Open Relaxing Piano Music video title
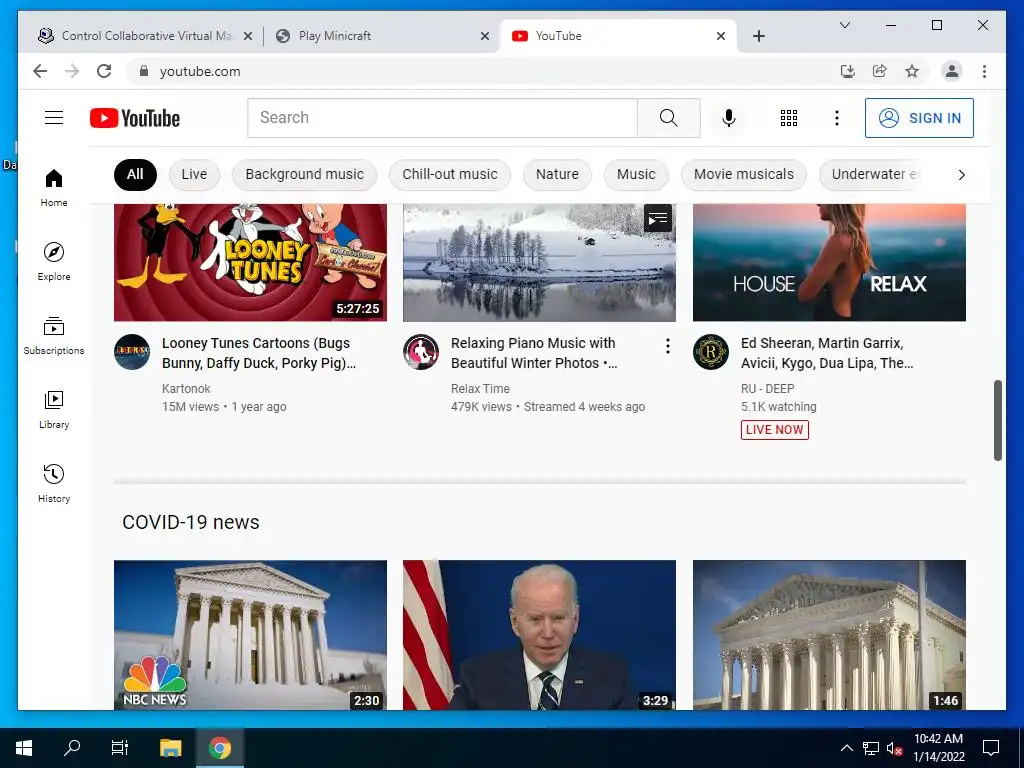This screenshot has height=768, width=1024. [534, 353]
